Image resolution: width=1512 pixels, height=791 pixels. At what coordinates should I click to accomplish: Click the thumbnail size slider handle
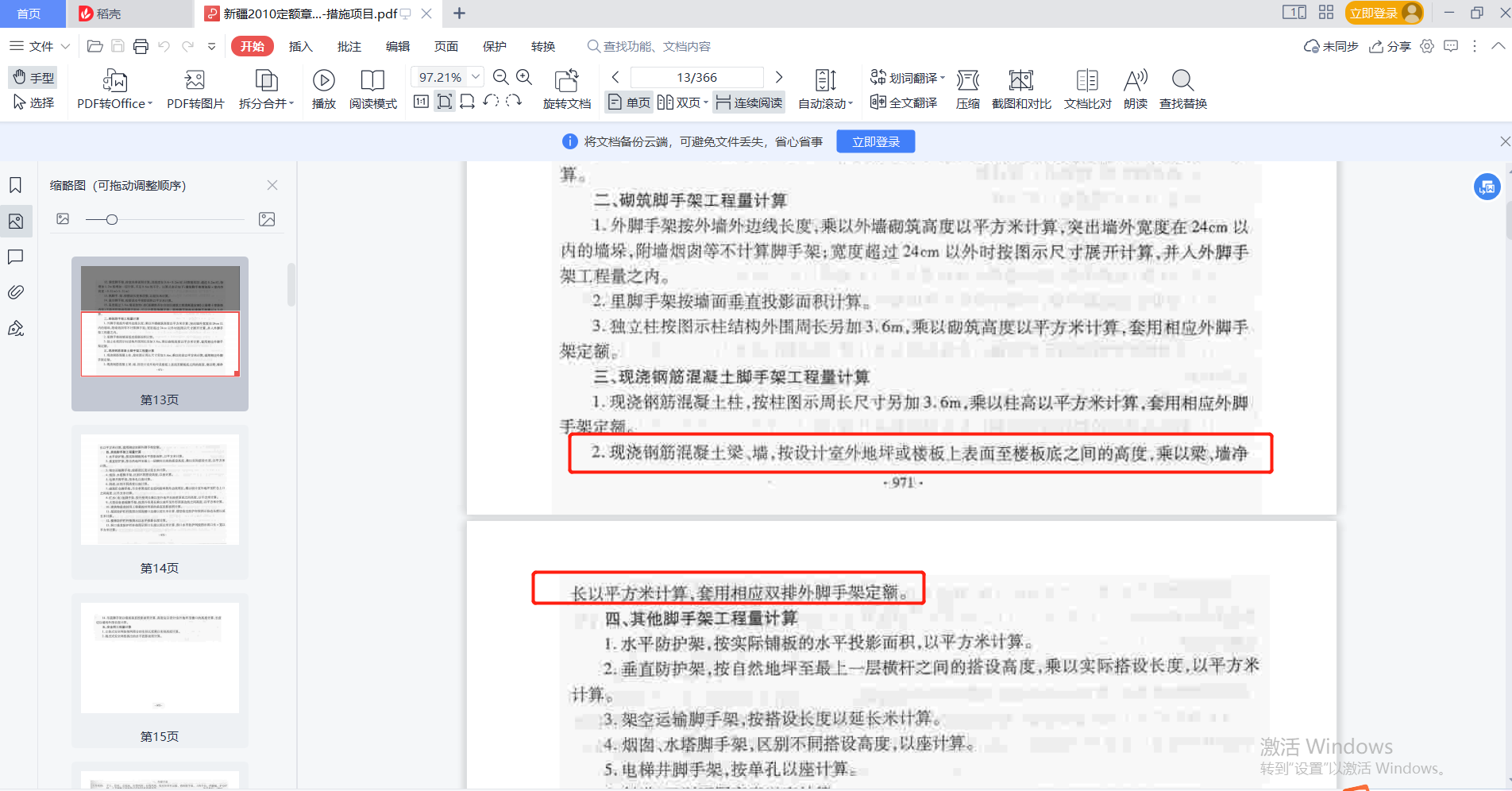click(x=112, y=219)
